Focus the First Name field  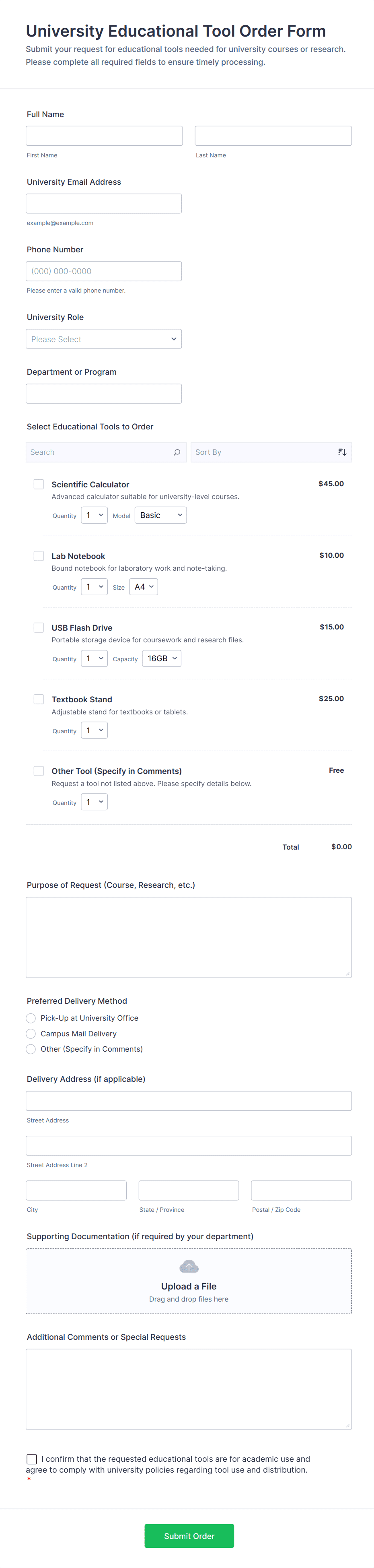[x=104, y=136]
